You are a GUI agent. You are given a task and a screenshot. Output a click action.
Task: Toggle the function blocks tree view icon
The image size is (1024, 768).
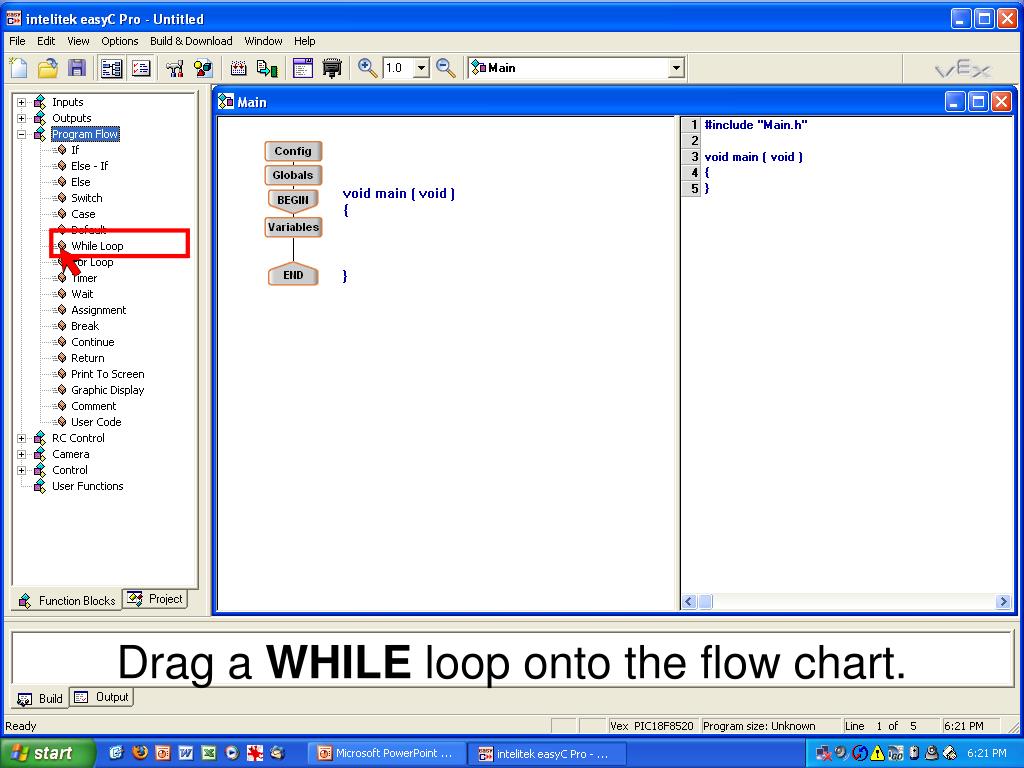pos(112,68)
